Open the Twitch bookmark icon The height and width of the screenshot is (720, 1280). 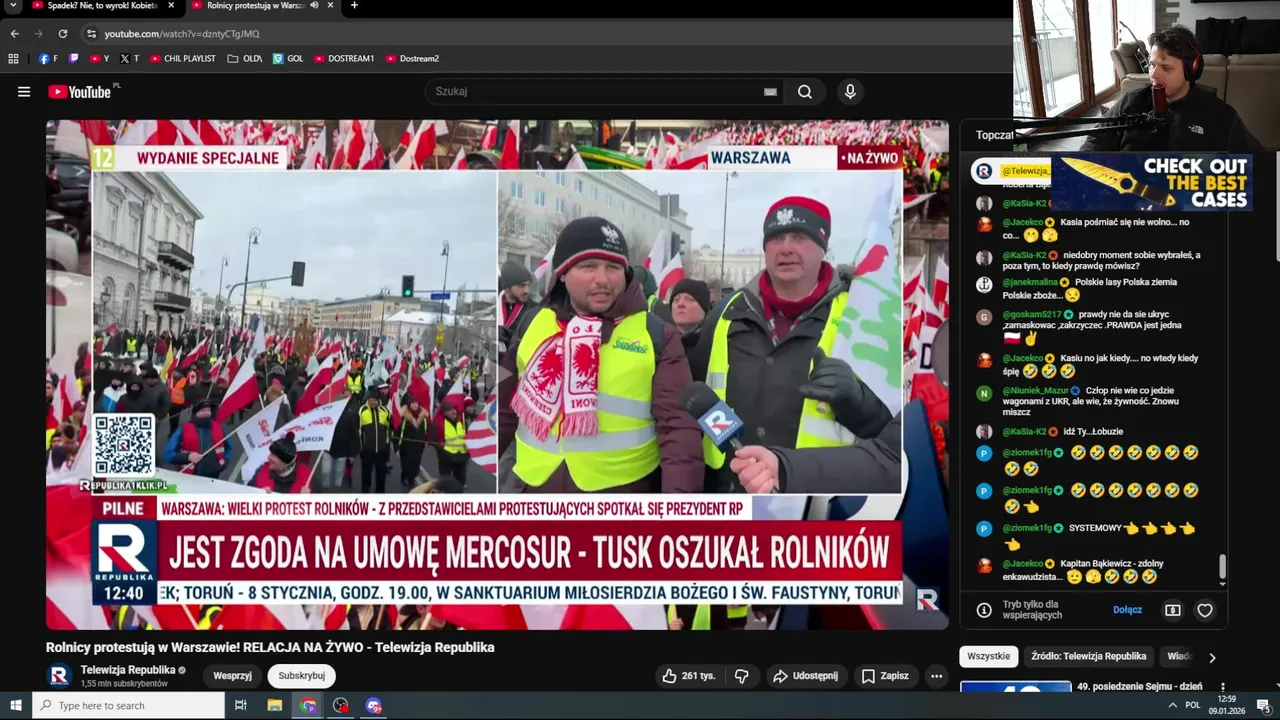[74, 59]
